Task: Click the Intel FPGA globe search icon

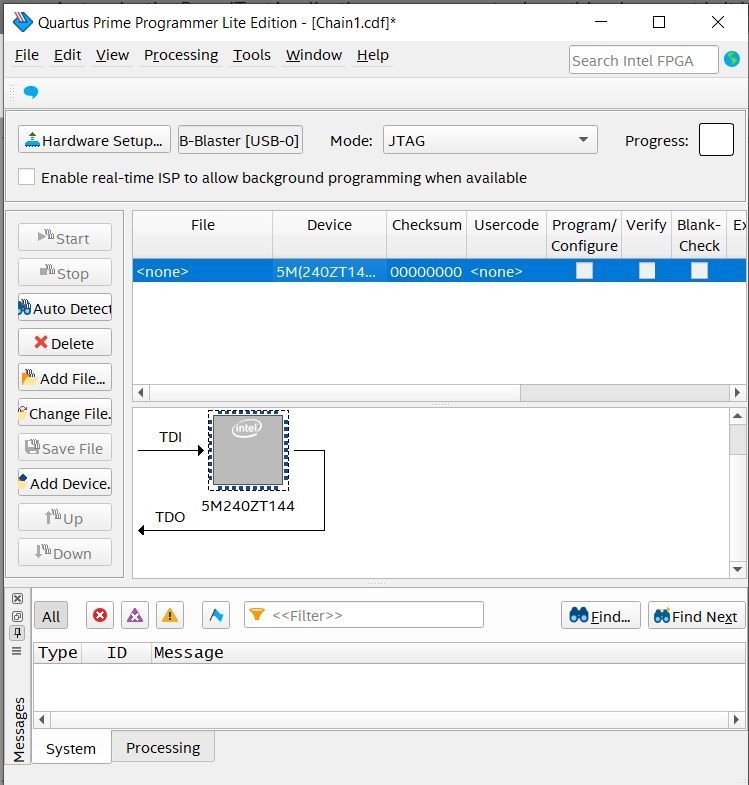Action: coord(731,59)
